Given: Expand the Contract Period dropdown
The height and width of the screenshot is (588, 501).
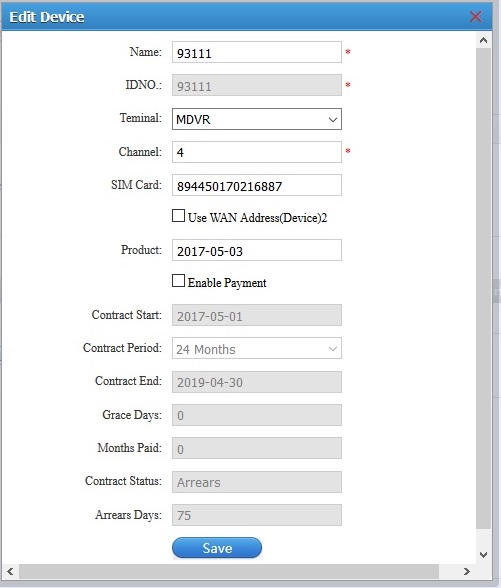Looking at the screenshot, I should (257, 348).
